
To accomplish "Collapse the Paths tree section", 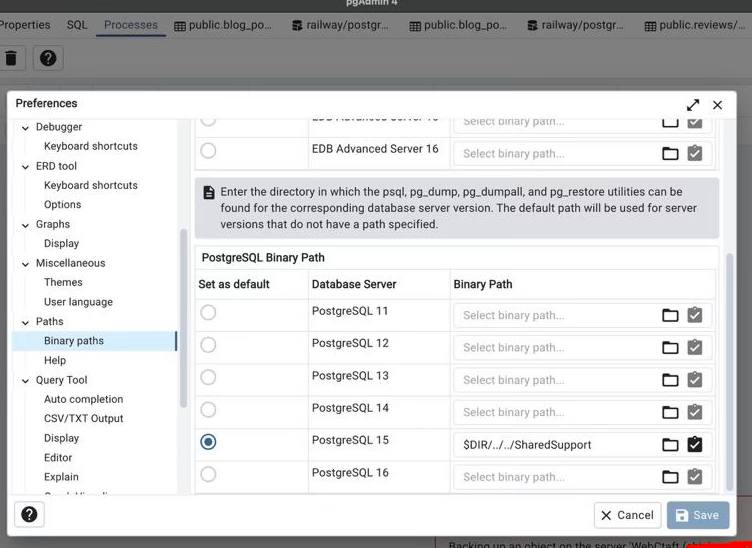I will tap(25, 322).
